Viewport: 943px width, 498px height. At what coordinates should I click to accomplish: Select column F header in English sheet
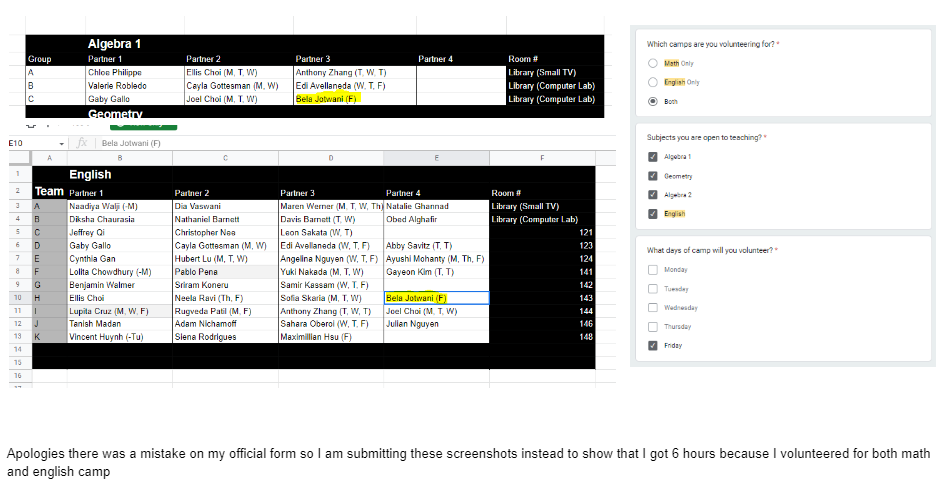[x=542, y=158]
